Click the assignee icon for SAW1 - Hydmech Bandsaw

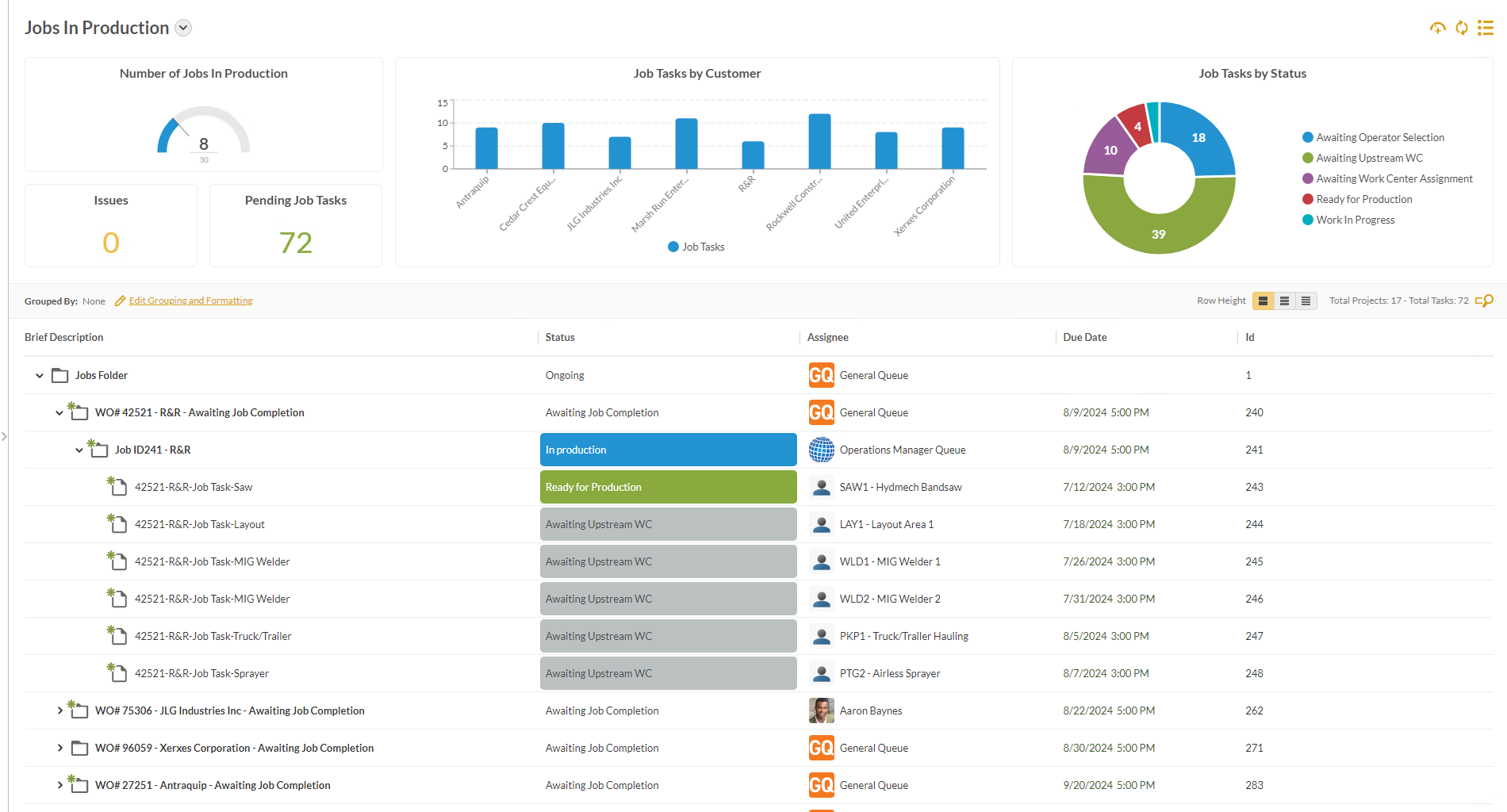click(821, 486)
